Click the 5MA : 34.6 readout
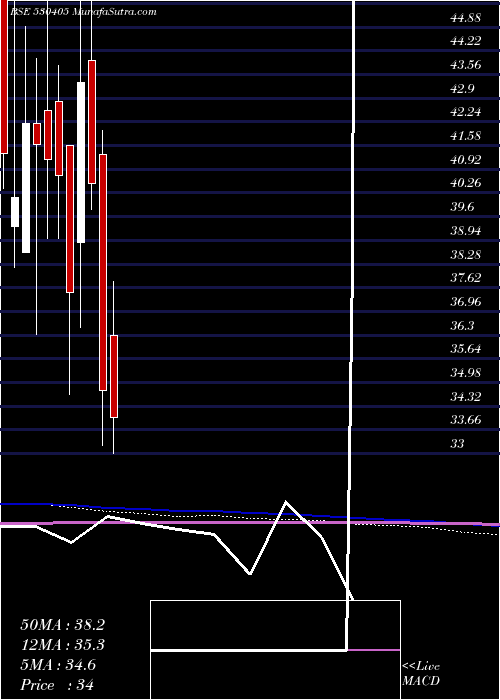Image resolution: width=500 pixels, height=700 pixels. (x=58, y=665)
